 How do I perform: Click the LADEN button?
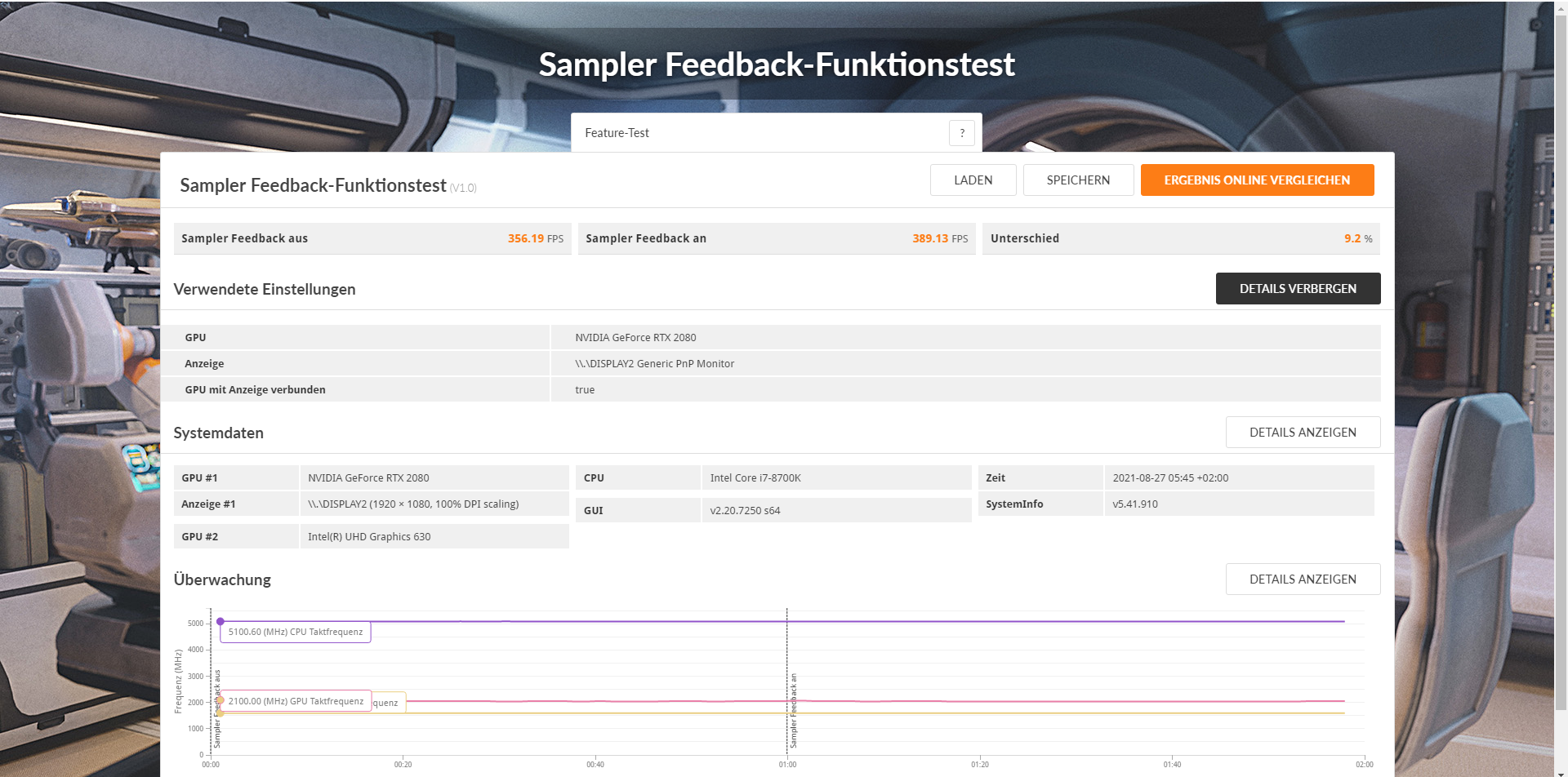click(x=973, y=180)
